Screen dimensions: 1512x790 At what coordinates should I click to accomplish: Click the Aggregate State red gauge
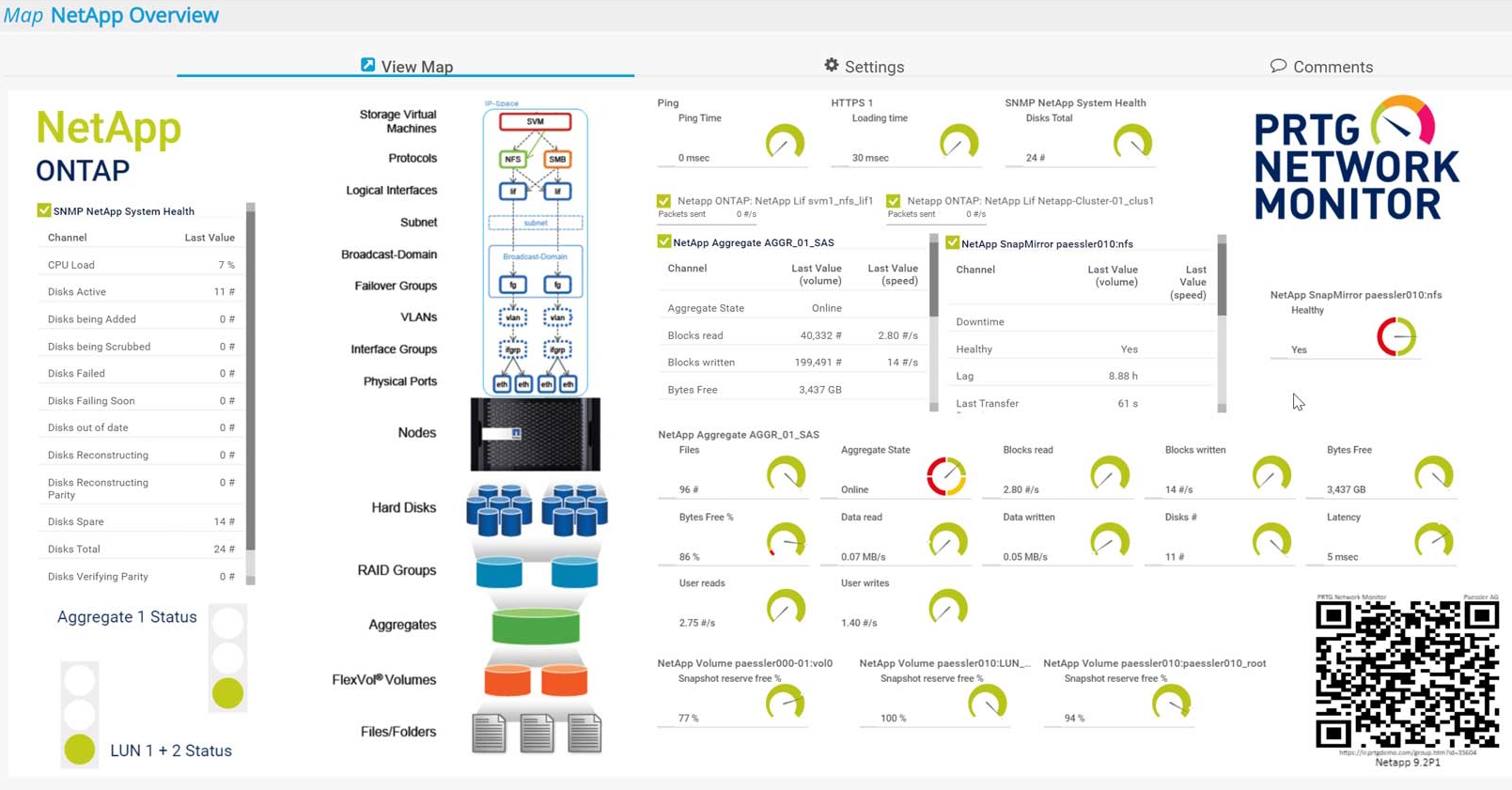tap(946, 476)
